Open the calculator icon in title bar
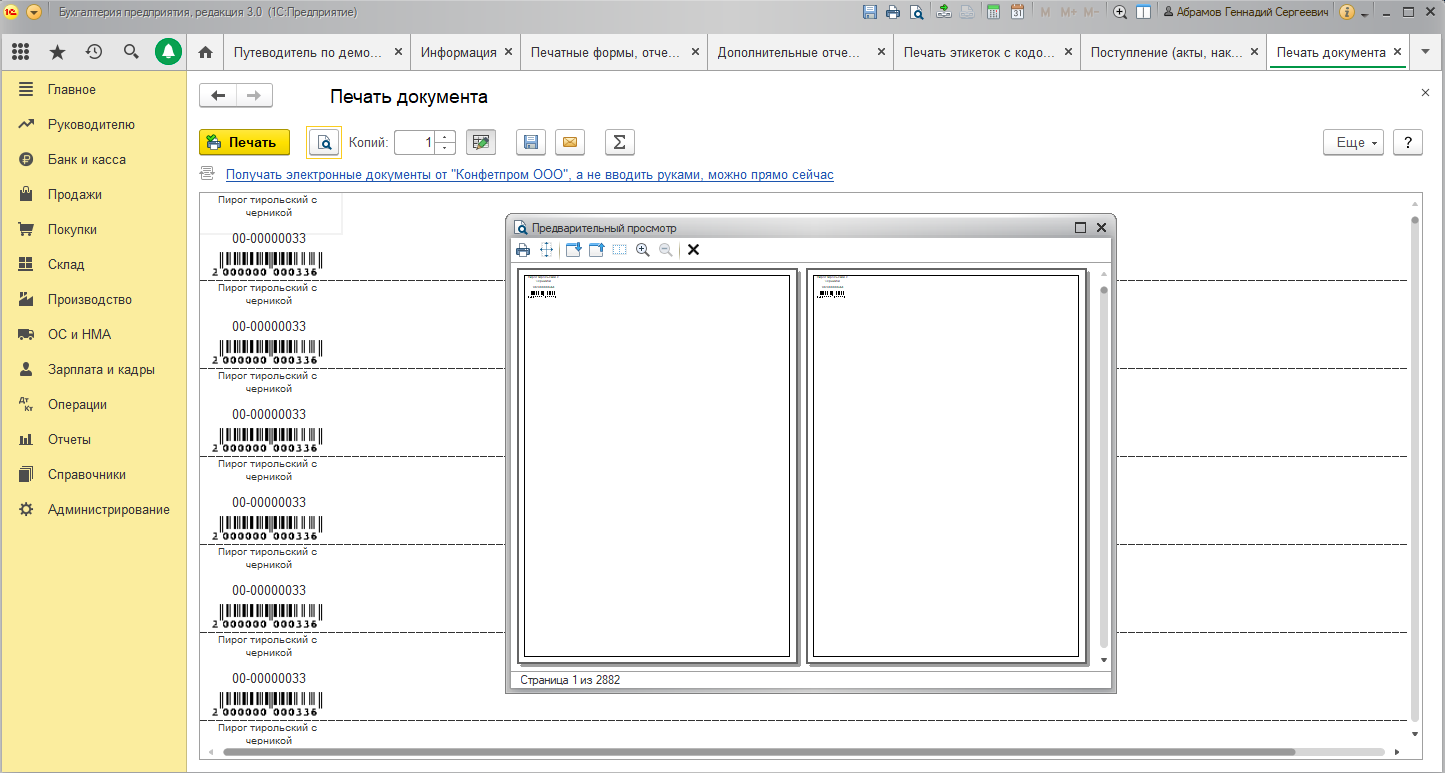This screenshot has height=773, width=1445. [993, 12]
